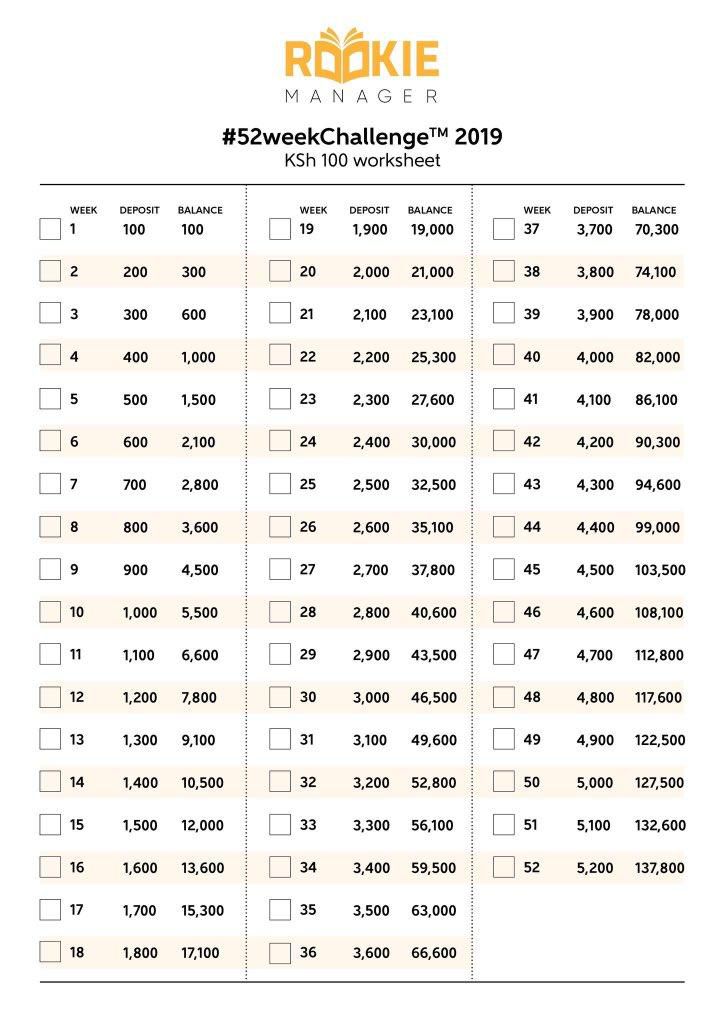Mark week 30 checkbox done
The height and width of the screenshot is (1024, 725).
(280, 697)
